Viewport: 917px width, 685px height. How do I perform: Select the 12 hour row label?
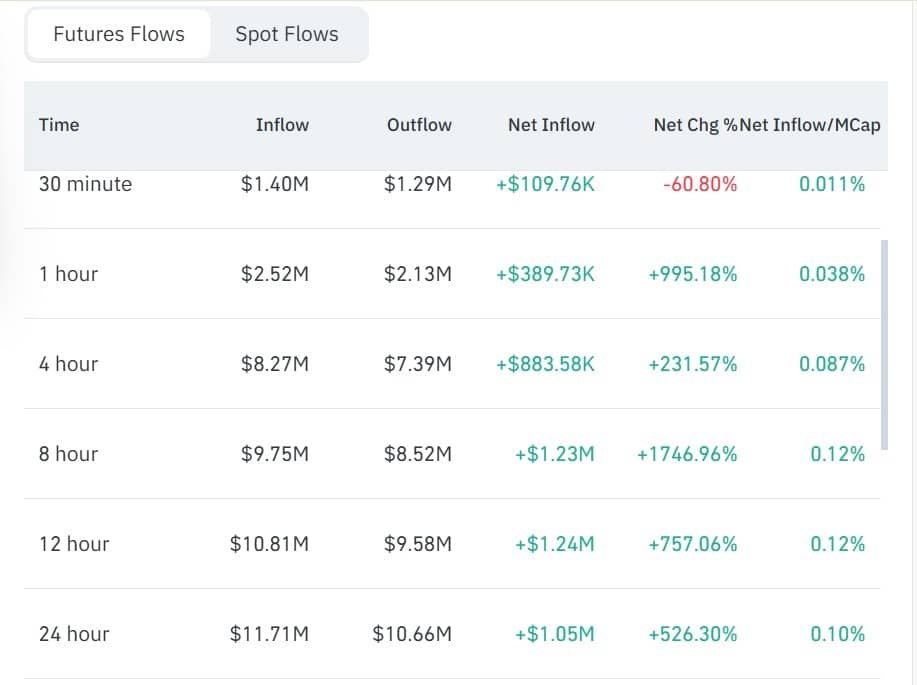(74, 544)
